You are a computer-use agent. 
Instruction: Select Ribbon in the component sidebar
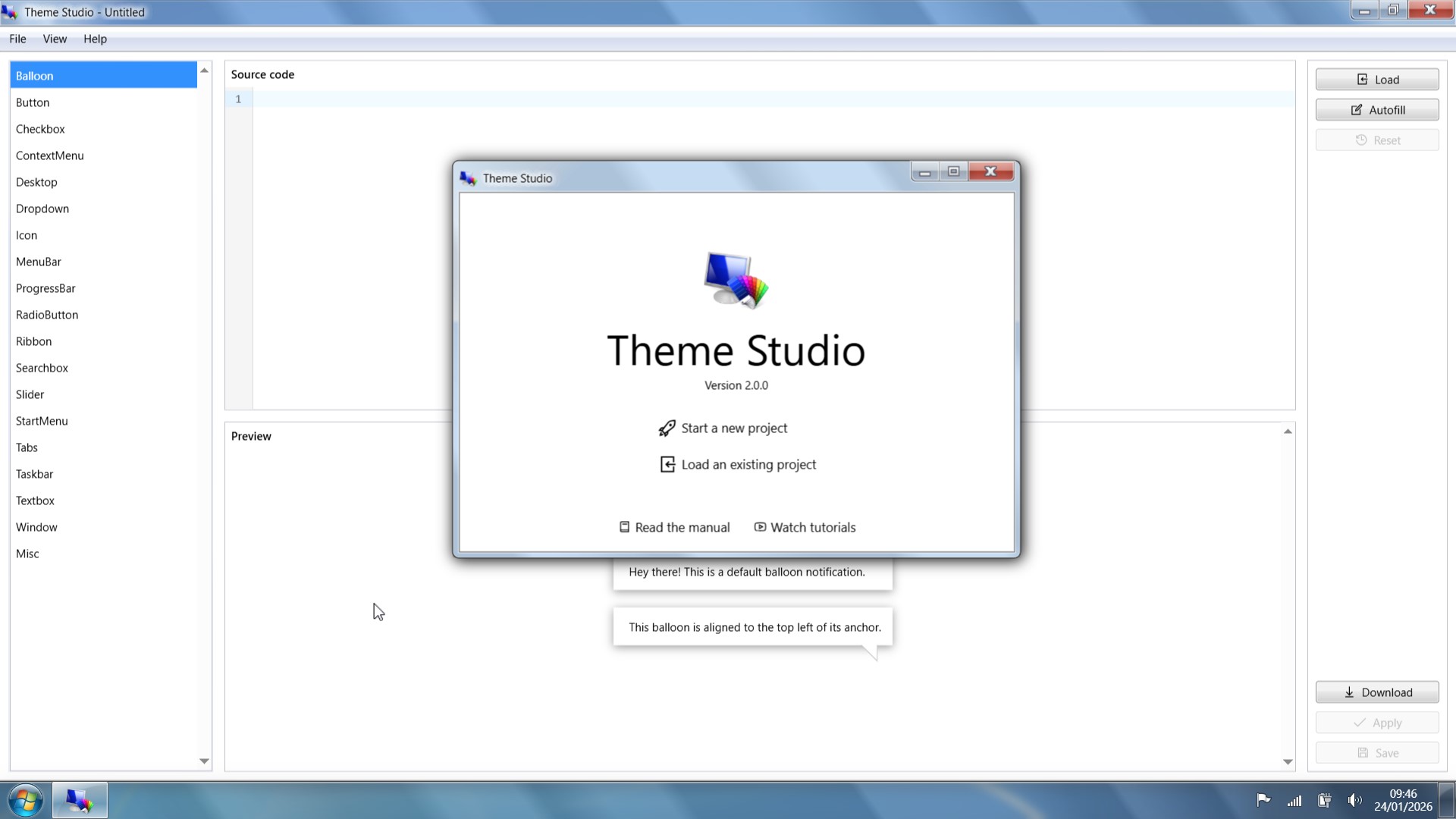33,341
